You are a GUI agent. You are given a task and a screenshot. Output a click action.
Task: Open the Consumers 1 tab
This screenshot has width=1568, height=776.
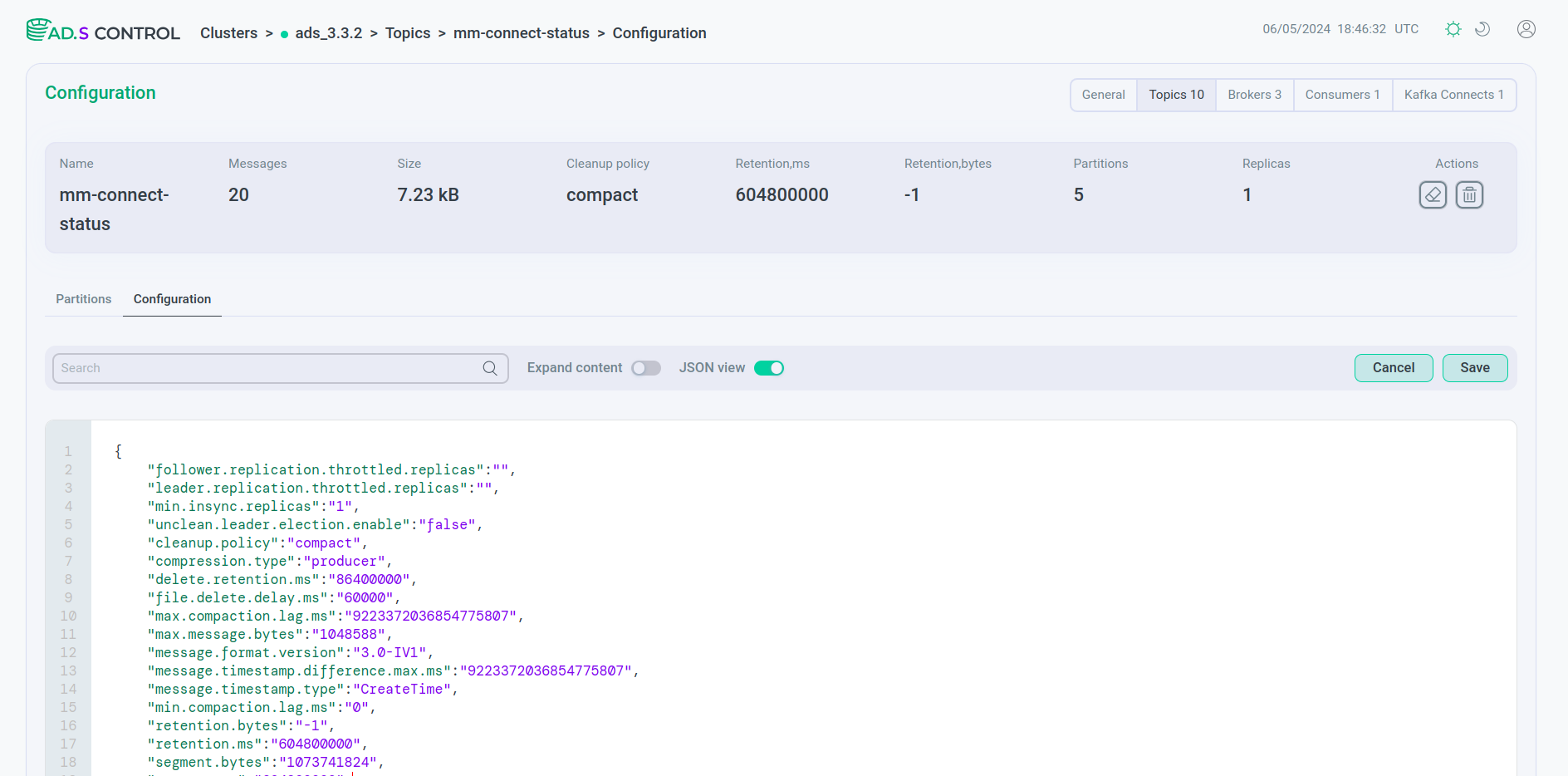coord(1342,95)
